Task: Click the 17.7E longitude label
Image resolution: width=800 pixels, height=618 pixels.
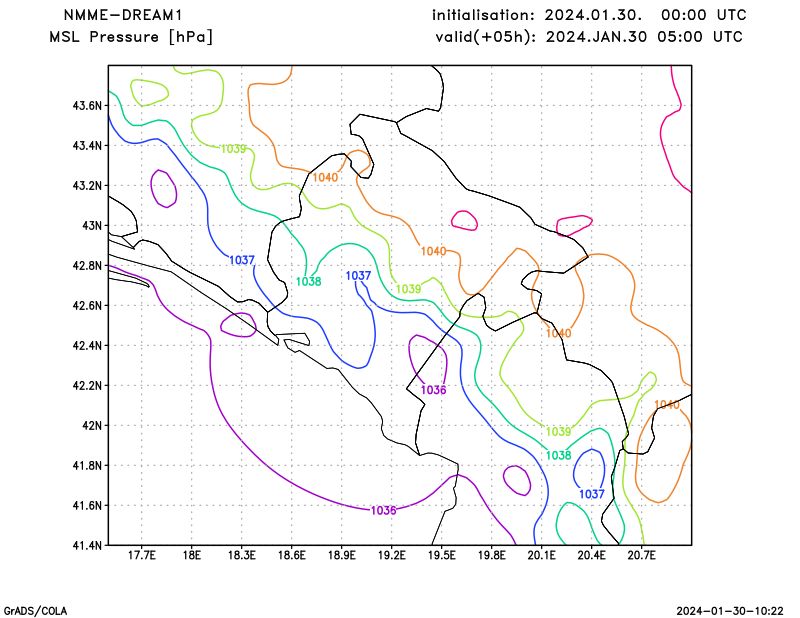Action: pyautogui.click(x=142, y=555)
